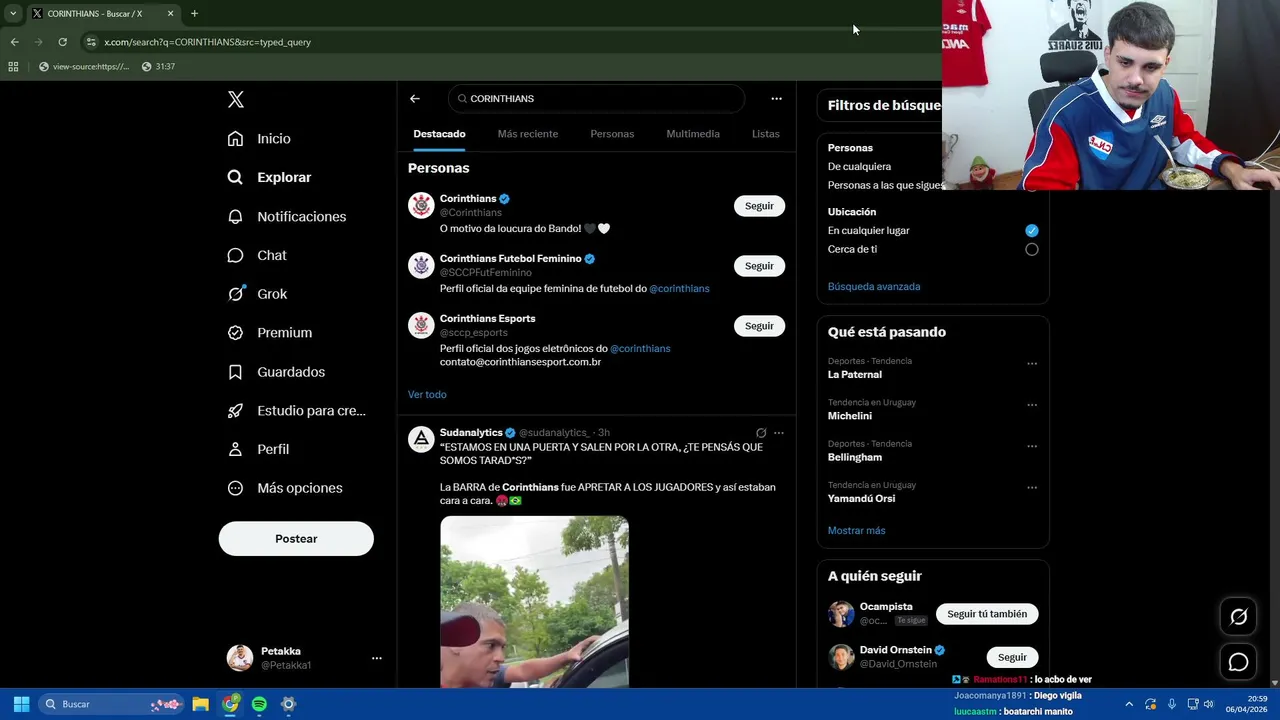Viewport: 1280px width, 720px height.
Task: Open File Explorer taskbar icon
Action: pos(200,704)
